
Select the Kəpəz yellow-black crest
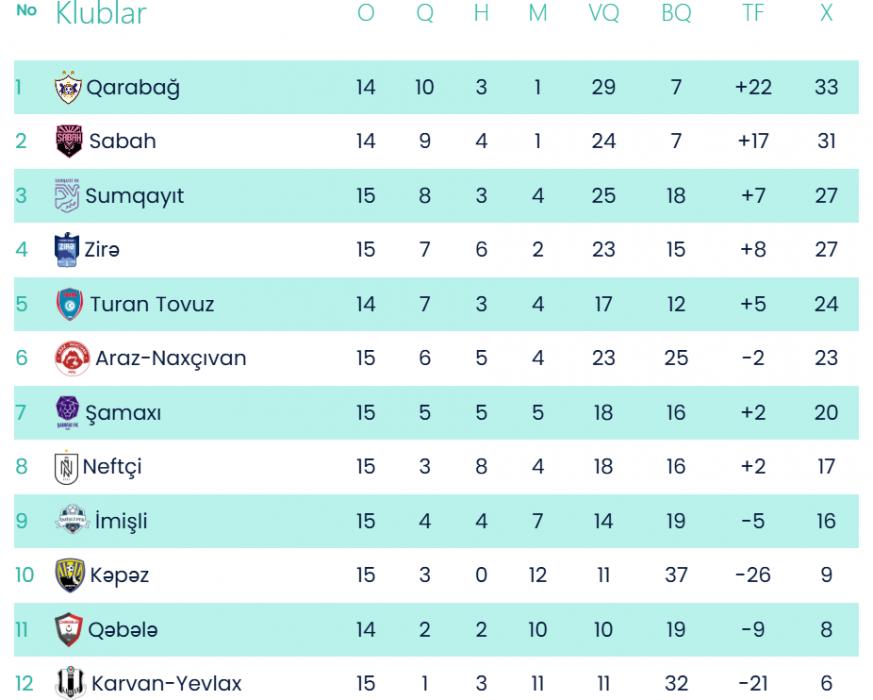tap(69, 575)
